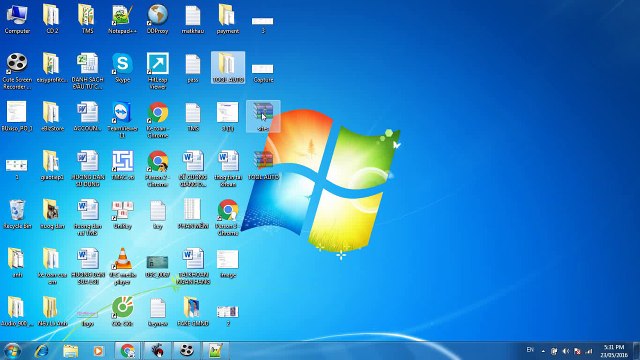Image resolution: width=640 pixels, height=360 pixels.
Task: Open the ke toan cua em folder
Action: (52, 267)
